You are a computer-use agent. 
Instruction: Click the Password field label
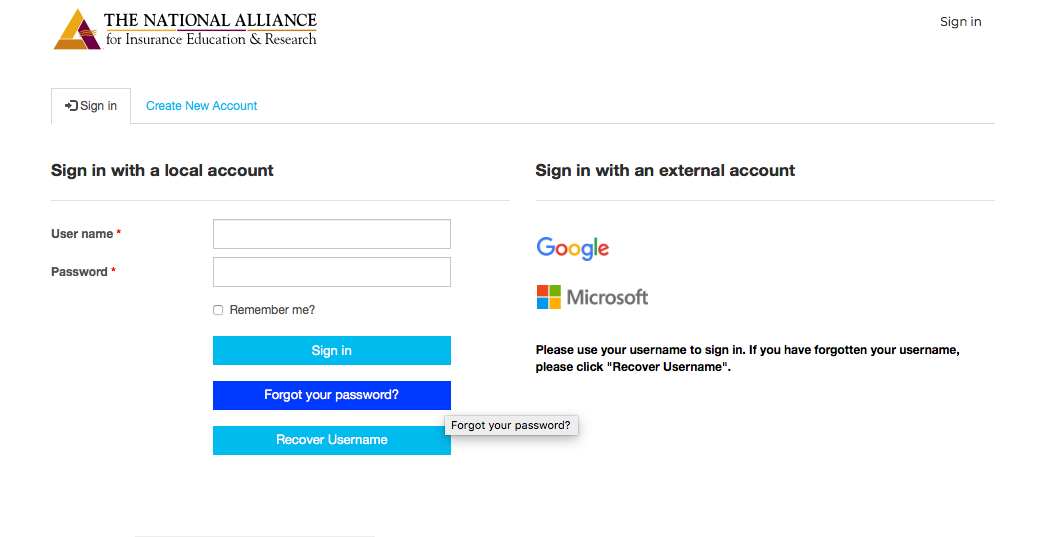tap(79, 272)
